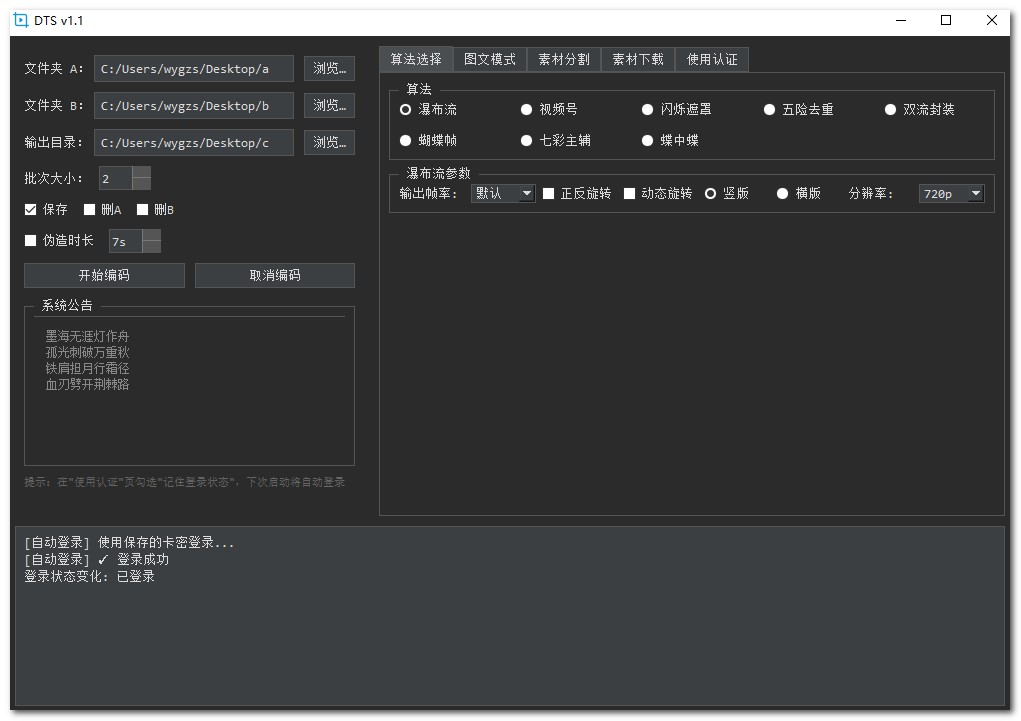The width and height of the screenshot is (1021, 721).
Task: Expand the 分辨率 720p dropdown
Action: pyautogui.click(x=950, y=194)
